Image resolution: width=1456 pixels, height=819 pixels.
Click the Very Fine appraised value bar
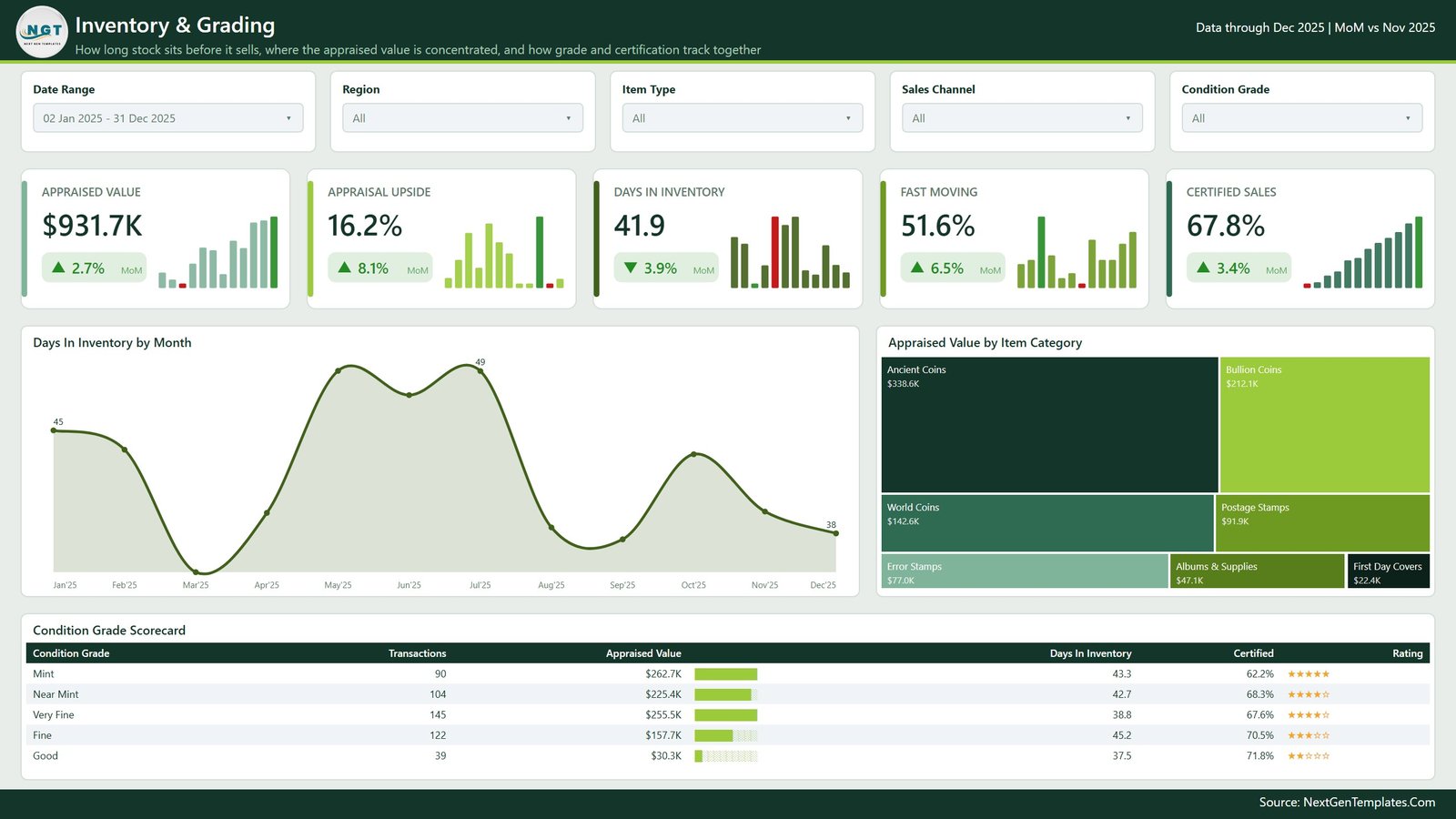pyautogui.click(x=725, y=715)
